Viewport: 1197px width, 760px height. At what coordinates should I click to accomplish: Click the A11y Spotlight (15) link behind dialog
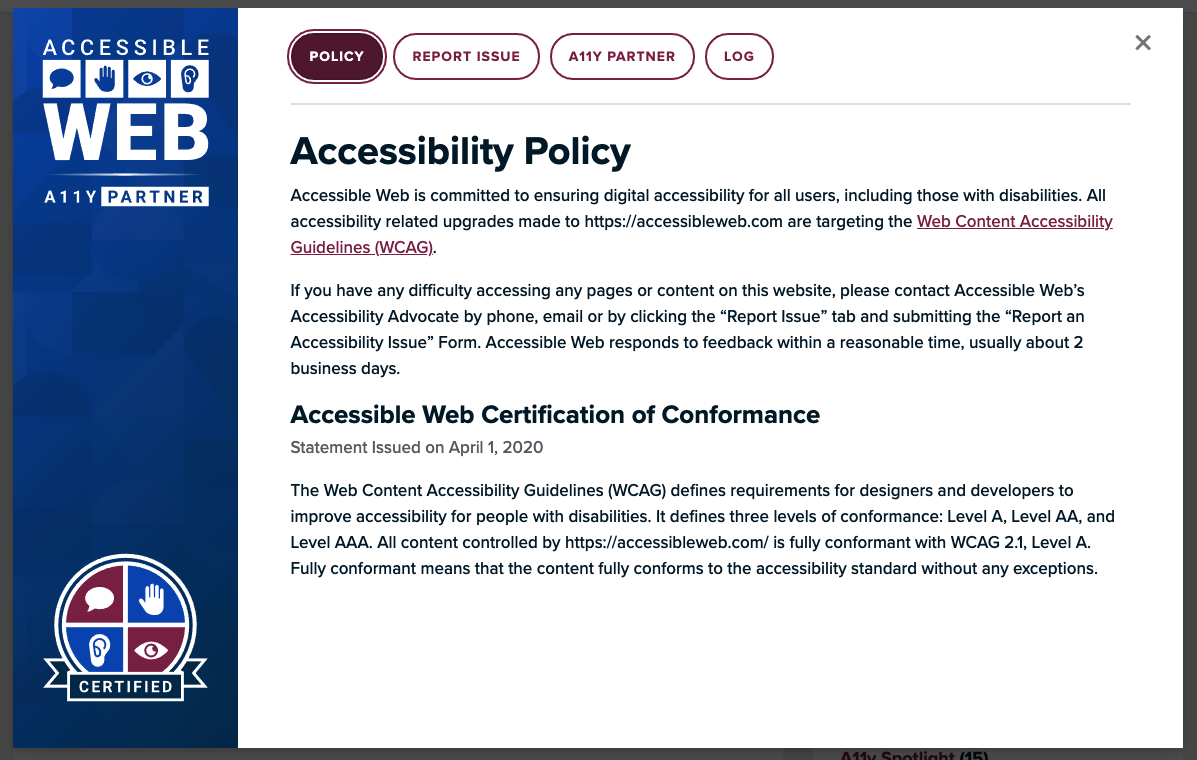tap(914, 755)
